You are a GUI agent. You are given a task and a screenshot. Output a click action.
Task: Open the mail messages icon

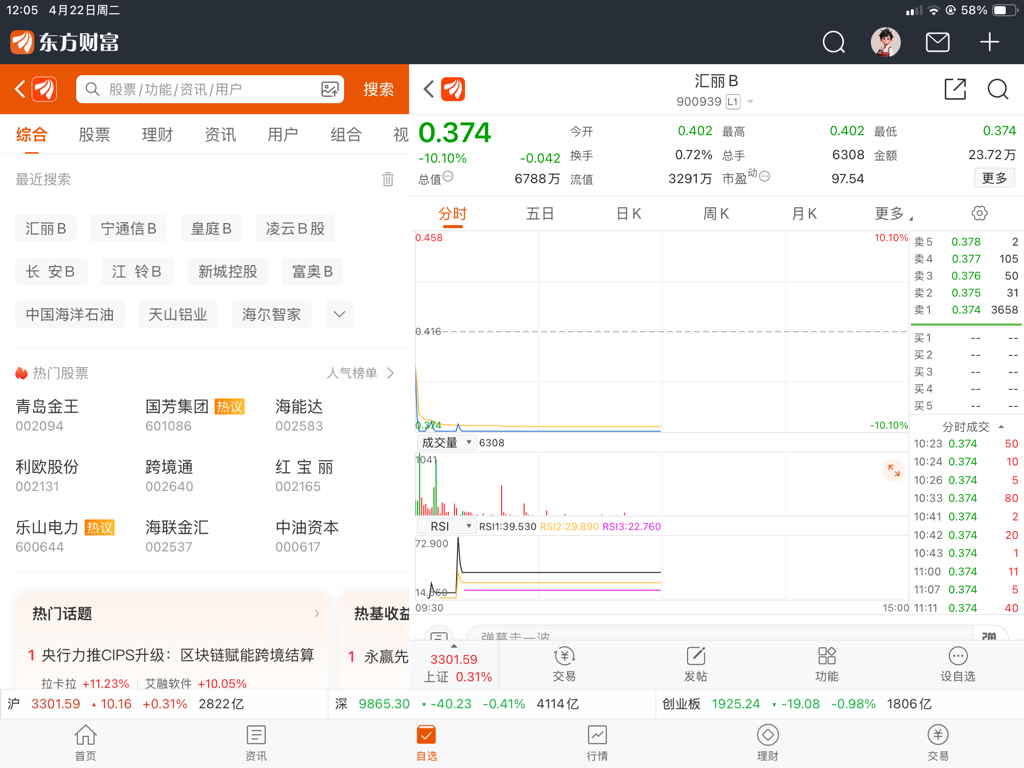coord(938,42)
